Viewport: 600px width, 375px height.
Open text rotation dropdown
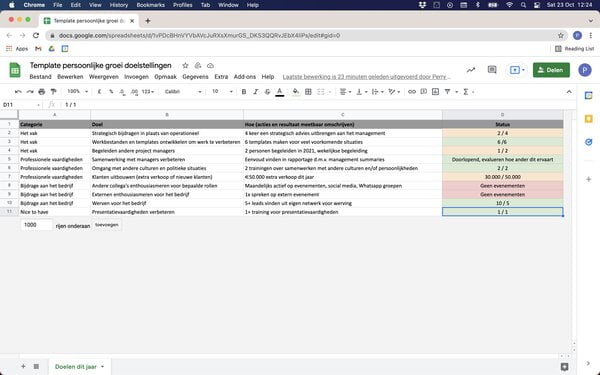(x=394, y=92)
